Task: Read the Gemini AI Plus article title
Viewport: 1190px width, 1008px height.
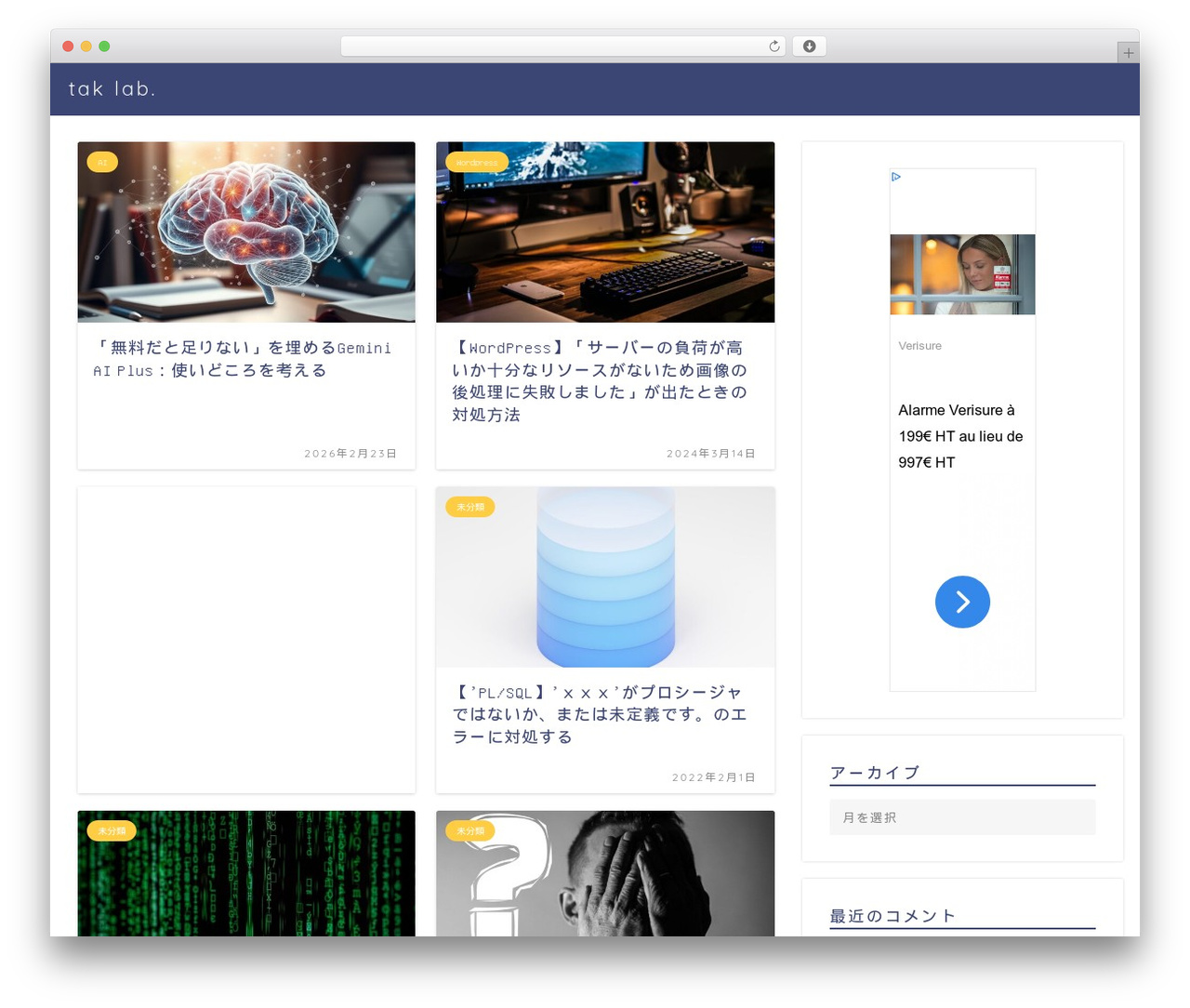Action: [x=243, y=359]
